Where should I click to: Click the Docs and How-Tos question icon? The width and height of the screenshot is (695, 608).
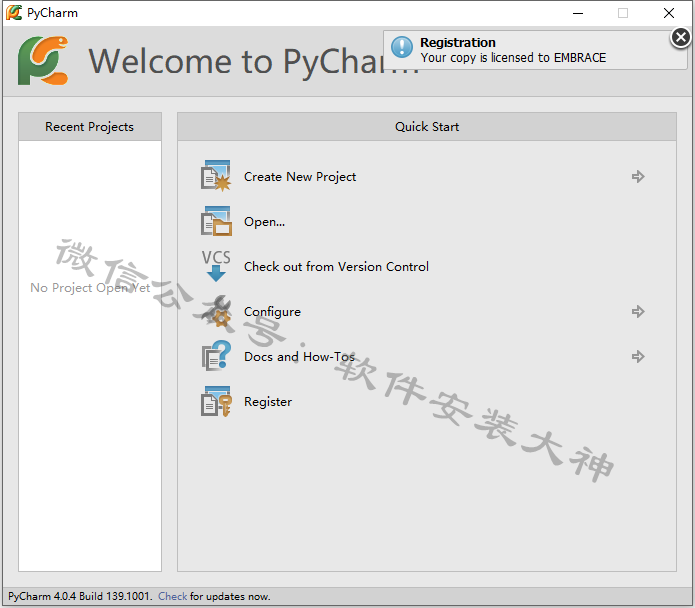(x=216, y=356)
